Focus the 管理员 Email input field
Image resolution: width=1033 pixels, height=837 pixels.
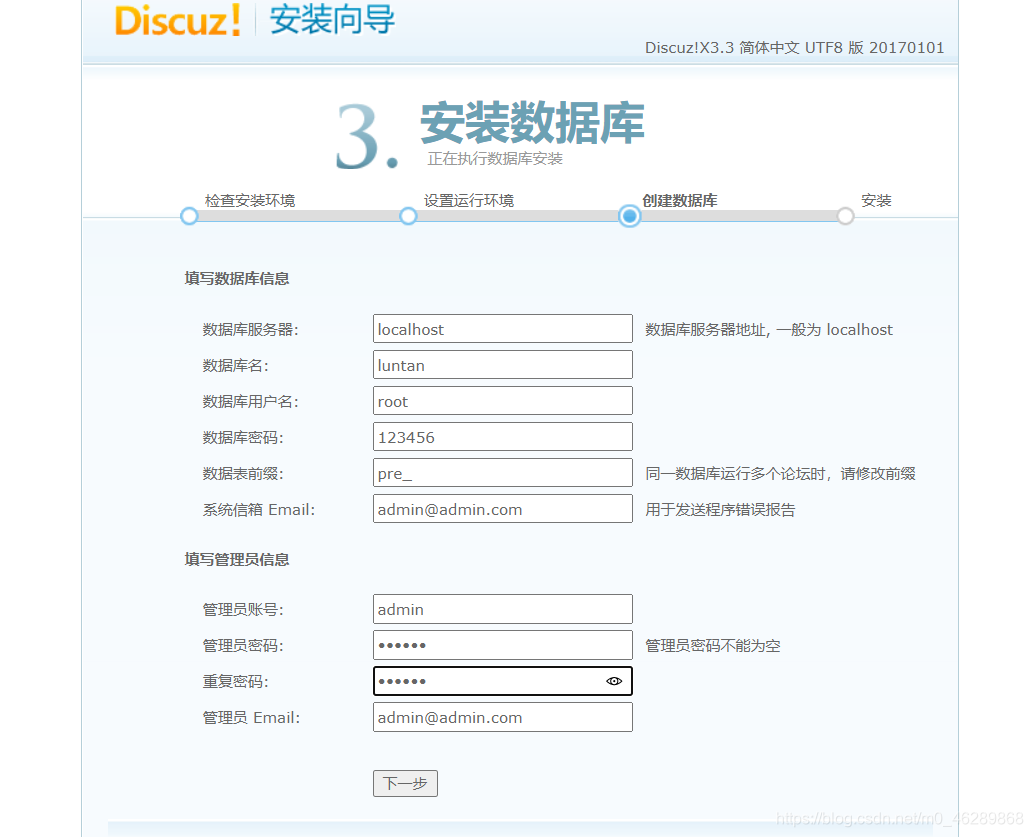click(x=503, y=717)
